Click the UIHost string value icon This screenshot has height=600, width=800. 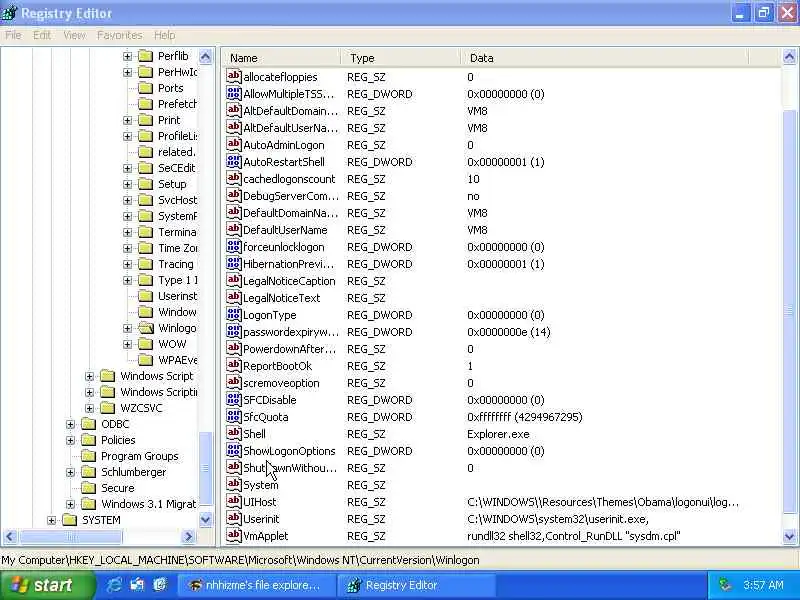(x=234, y=502)
